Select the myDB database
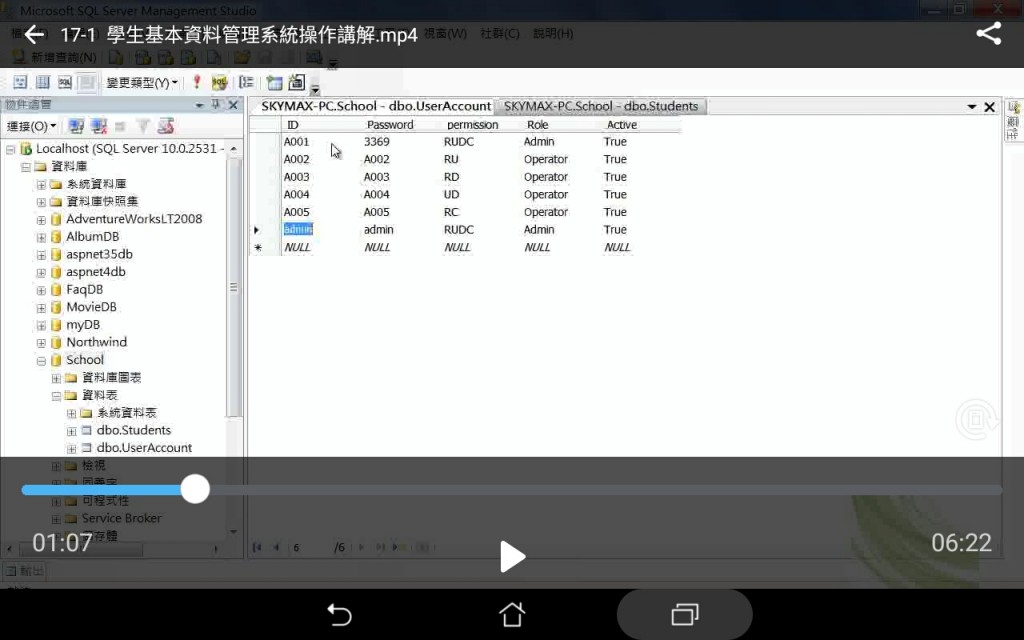Viewport: 1024px width, 640px height. pos(83,325)
